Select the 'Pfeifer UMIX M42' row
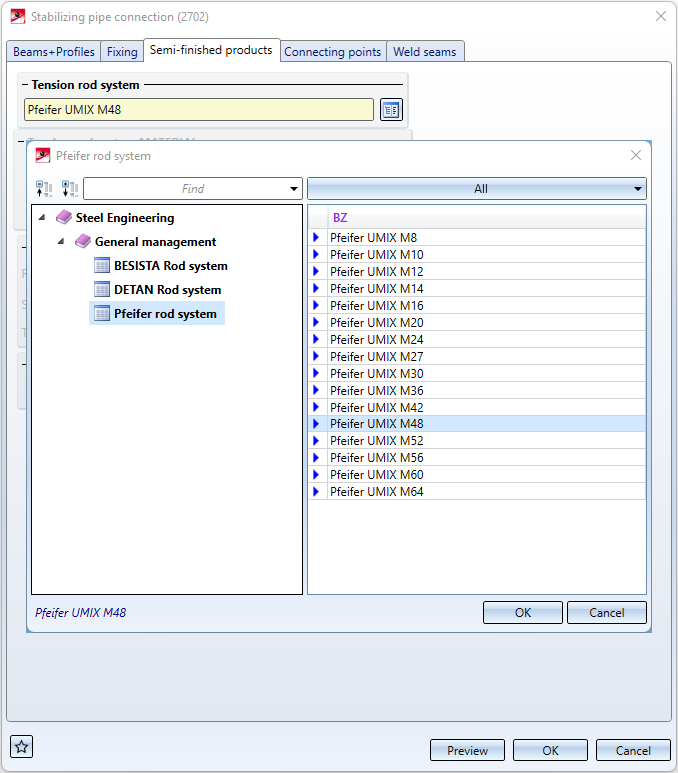 (x=477, y=407)
